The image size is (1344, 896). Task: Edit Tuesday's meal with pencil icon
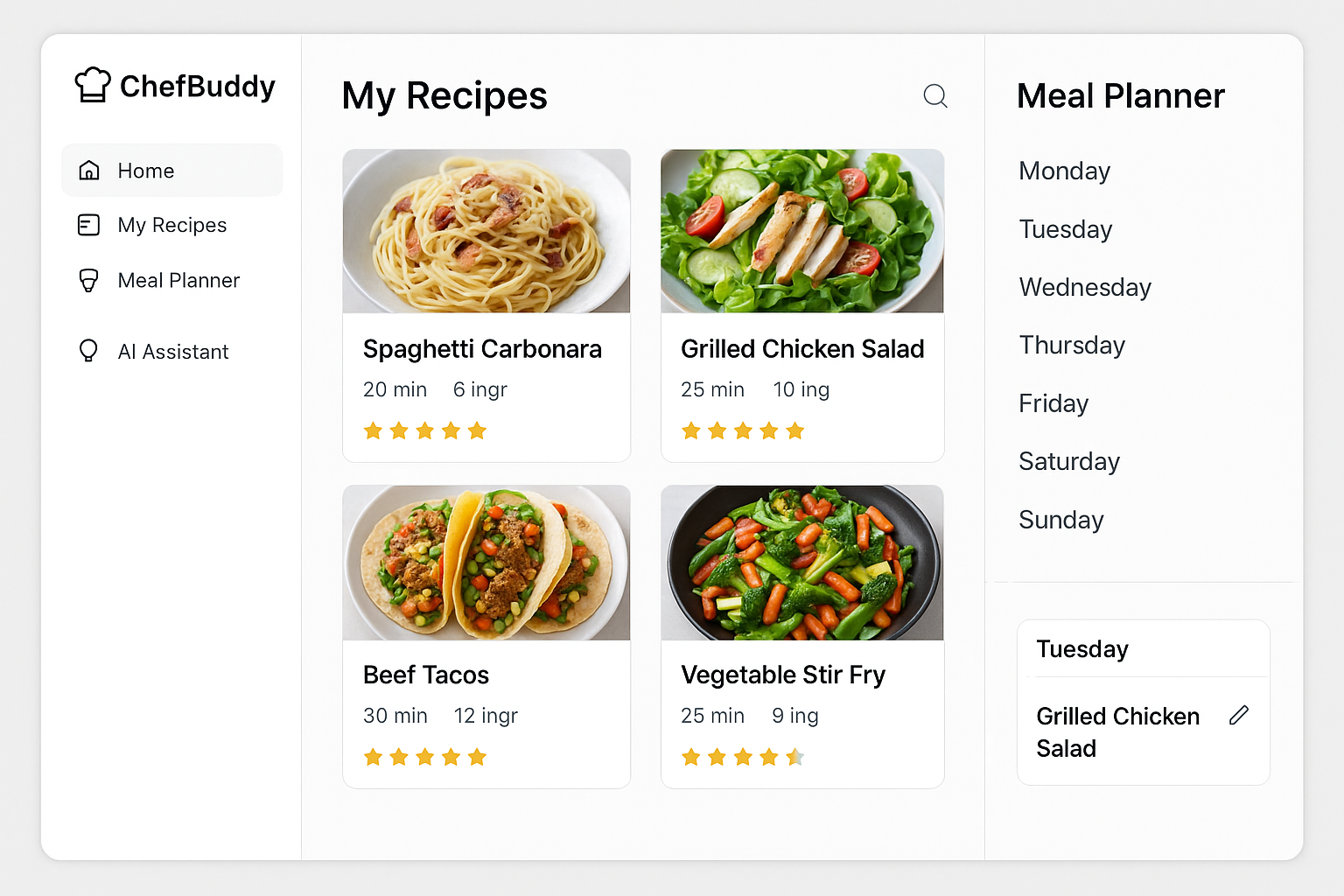coord(1238,716)
